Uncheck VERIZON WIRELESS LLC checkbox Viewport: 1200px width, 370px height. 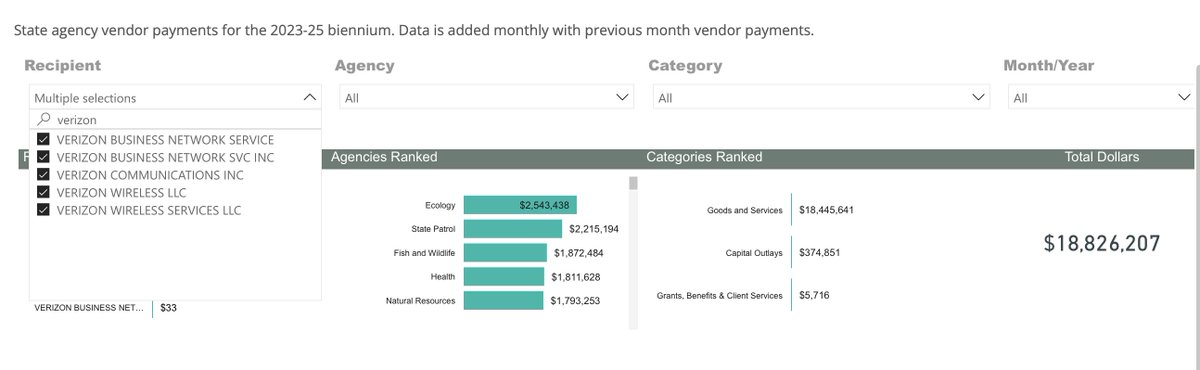point(43,192)
